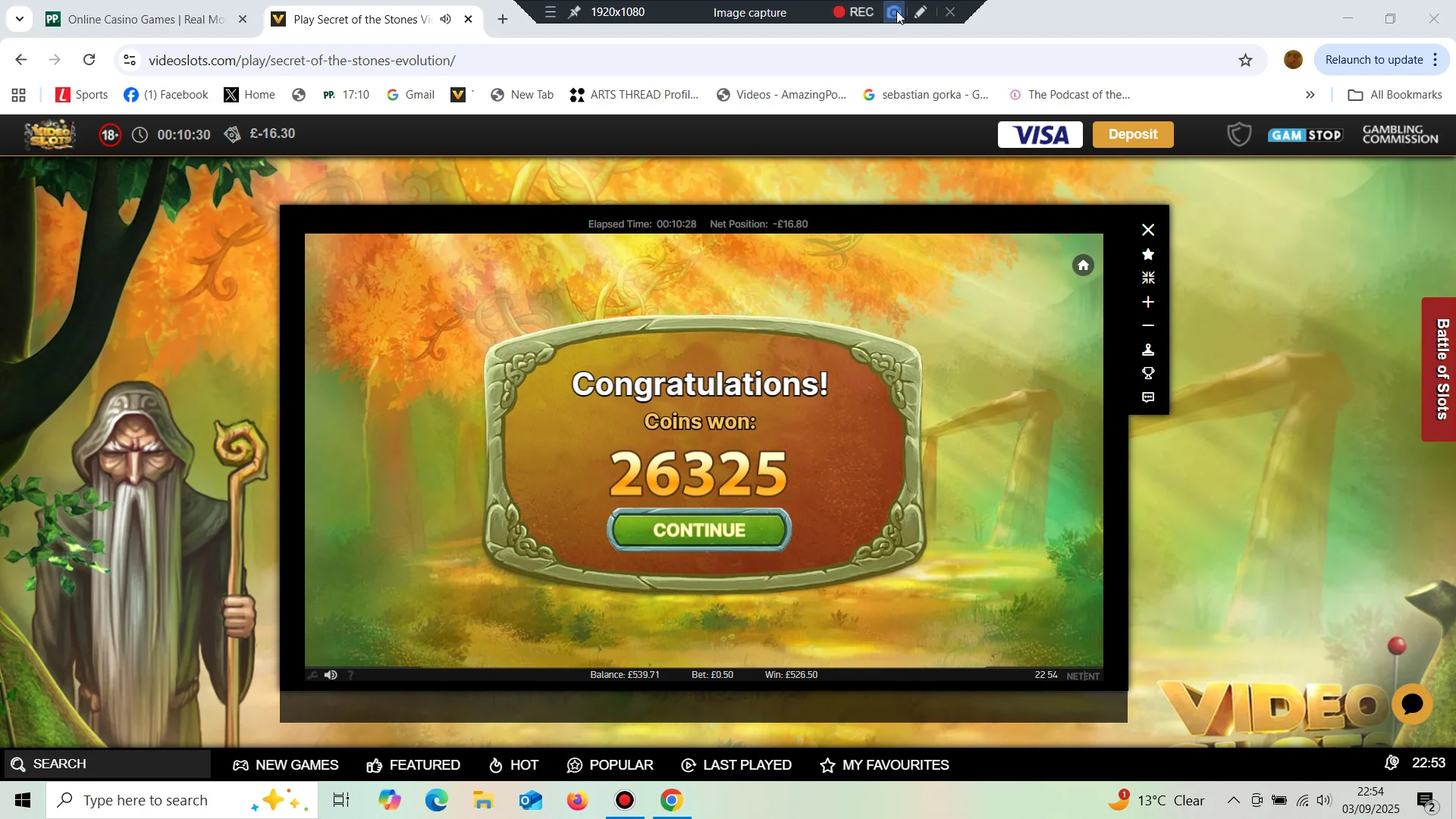The height and width of the screenshot is (819, 1456).
Task: Open File Explorer from taskbar
Action: (x=483, y=800)
